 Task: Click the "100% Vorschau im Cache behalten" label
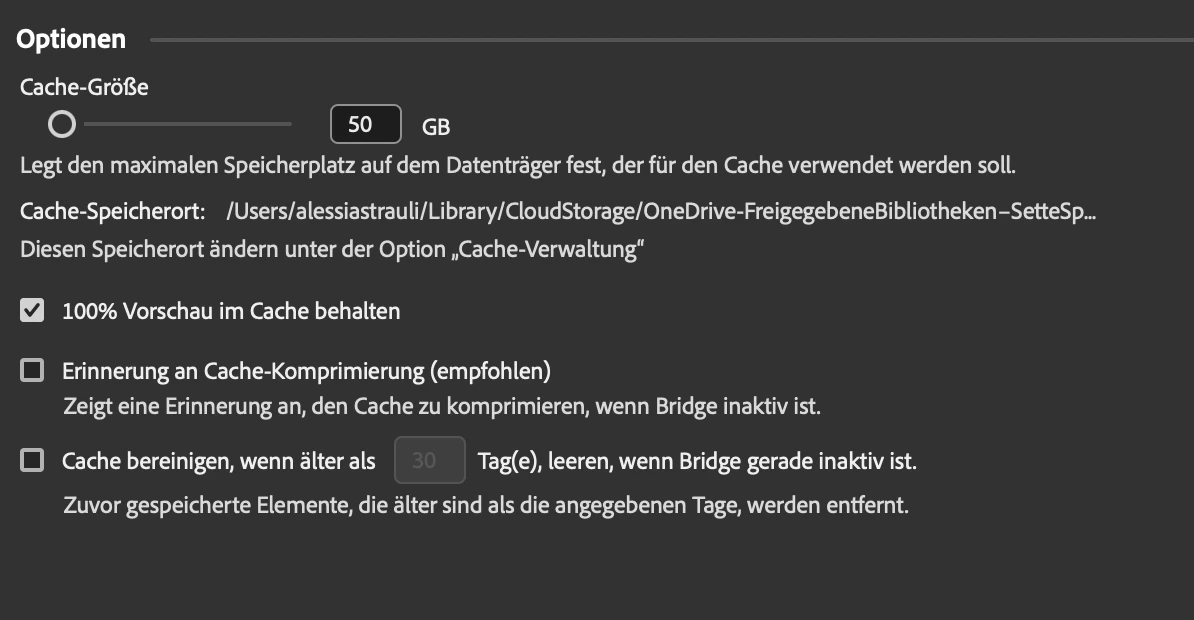coord(231,311)
